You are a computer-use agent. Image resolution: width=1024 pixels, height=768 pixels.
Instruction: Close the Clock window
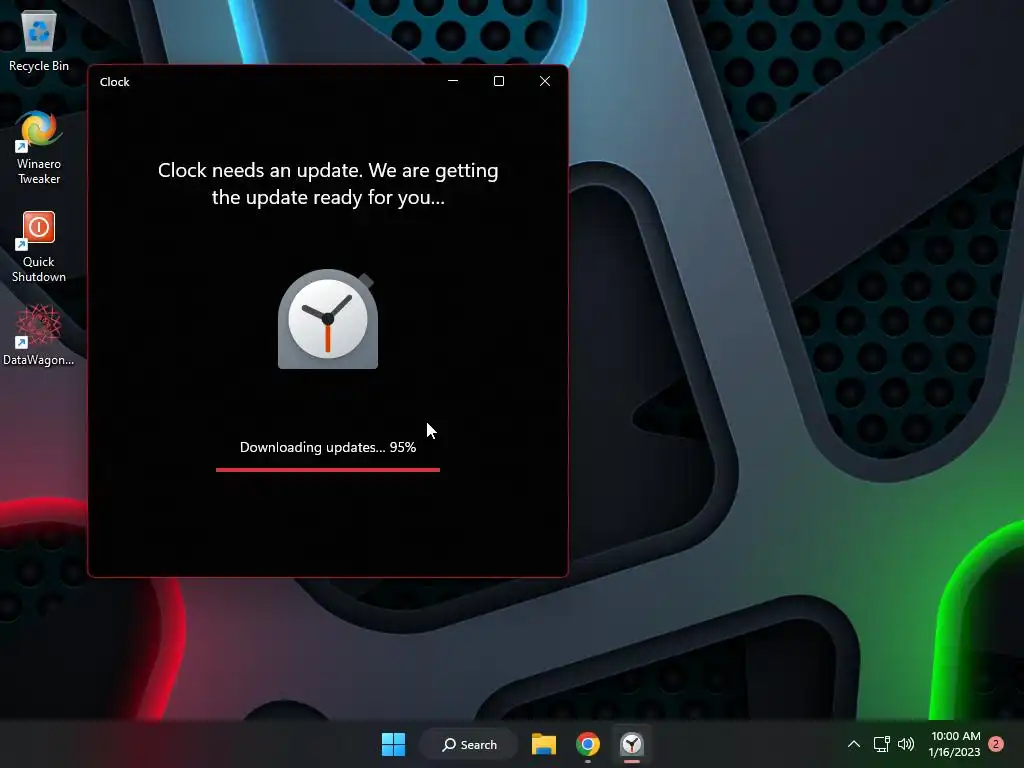point(545,81)
